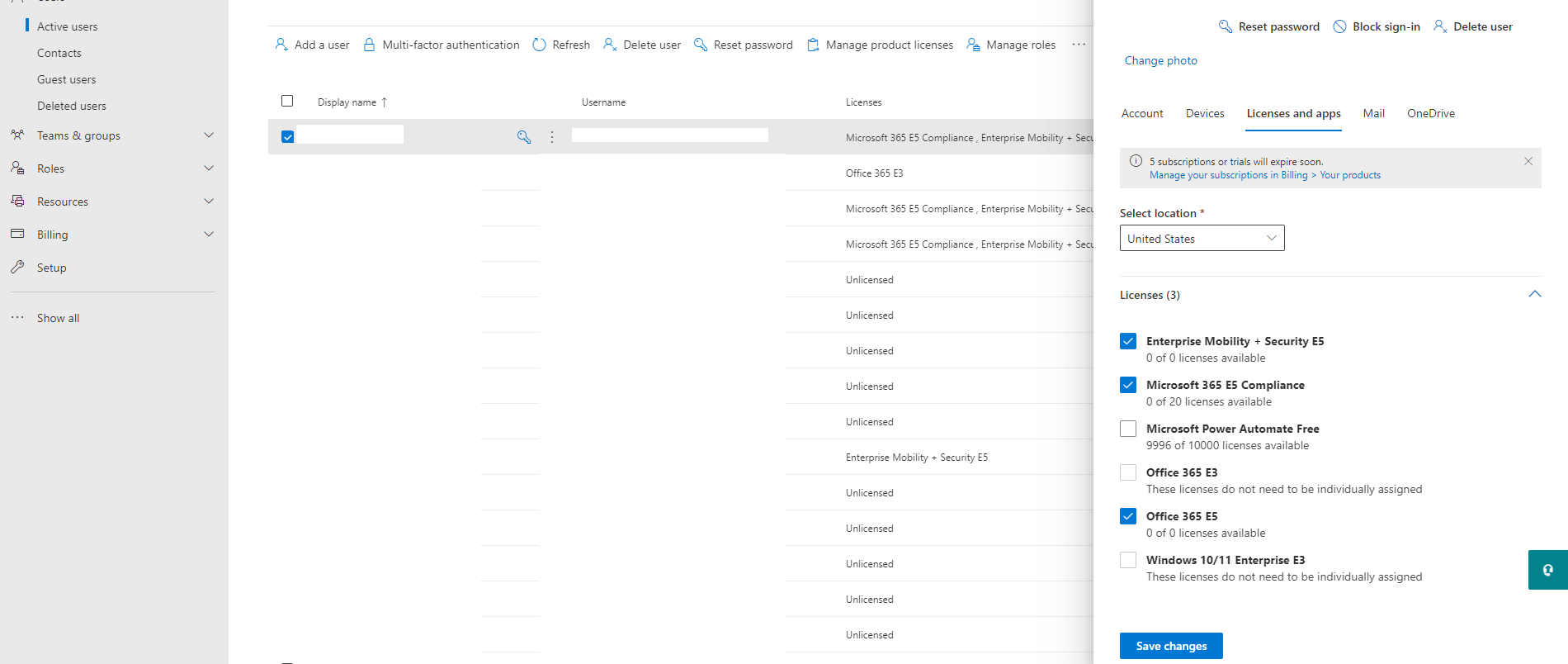The width and height of the screenshot is (1568, 664).
Task: Click Licenses column header
Action: tap(863, 102)
